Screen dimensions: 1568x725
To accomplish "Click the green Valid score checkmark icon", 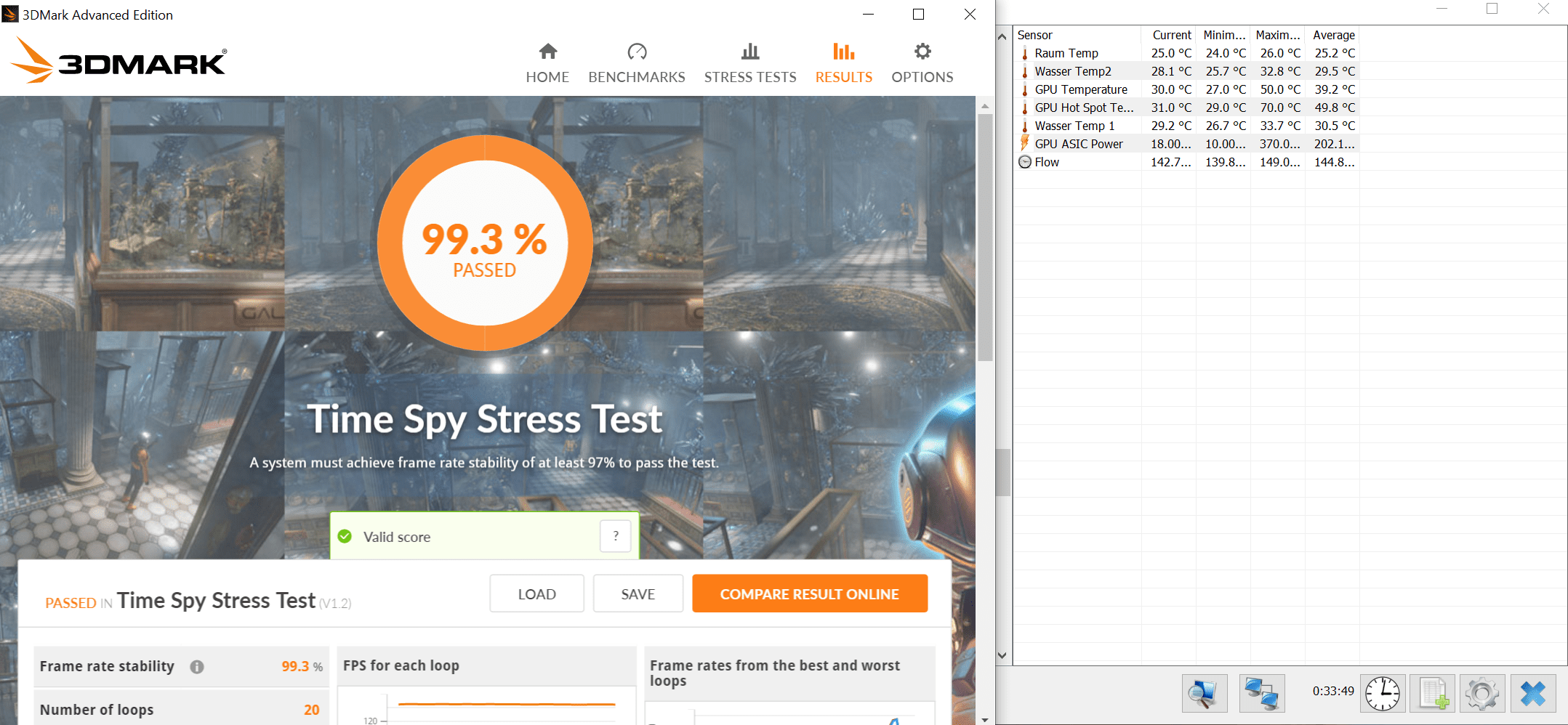I will [x=345, y=536].
